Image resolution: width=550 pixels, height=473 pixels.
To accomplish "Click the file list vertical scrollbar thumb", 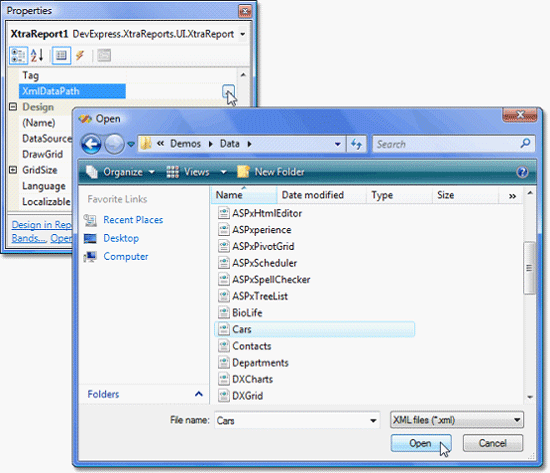I will pyautogui.click(x=529, y=268).
